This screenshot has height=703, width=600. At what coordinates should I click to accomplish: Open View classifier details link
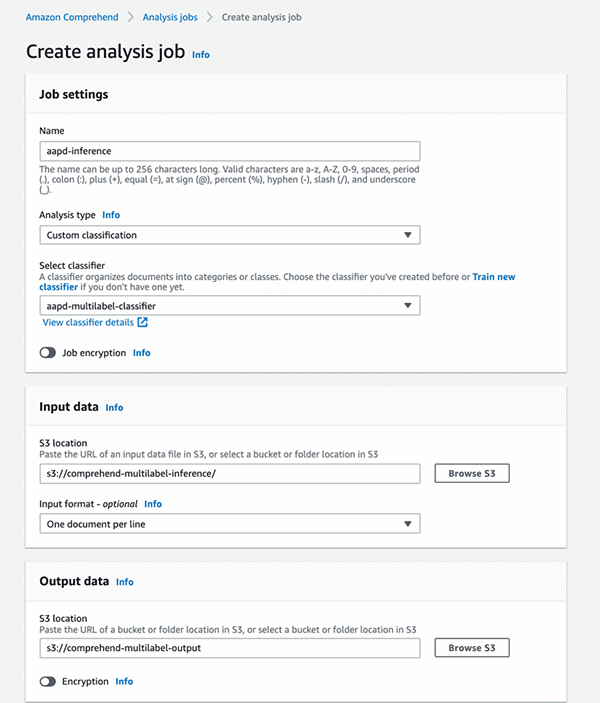[88, 323]
